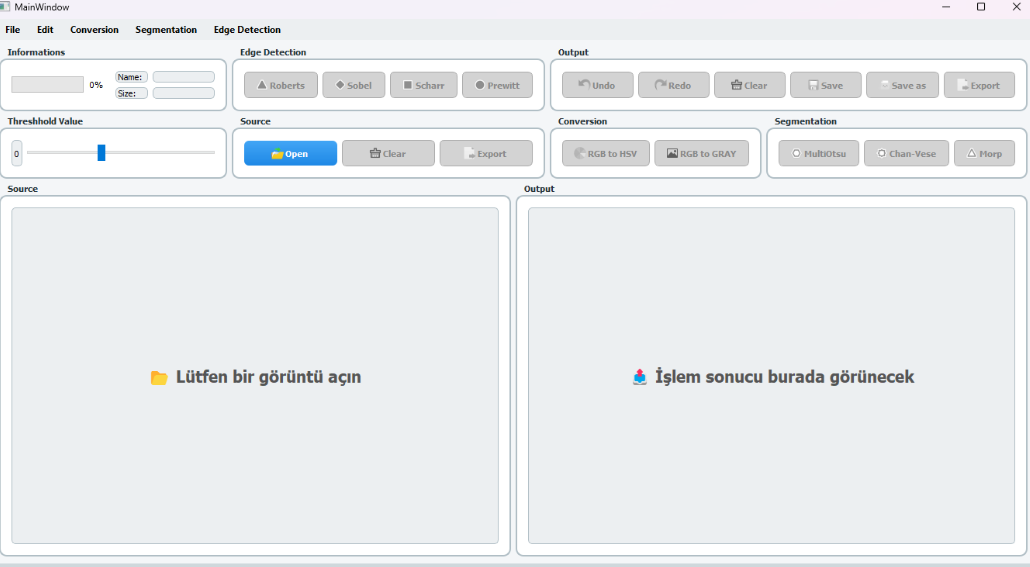This screenshot has width=1030, height=567.
Task: Click the Threshold Value slider handle
Action: point(101,153)
